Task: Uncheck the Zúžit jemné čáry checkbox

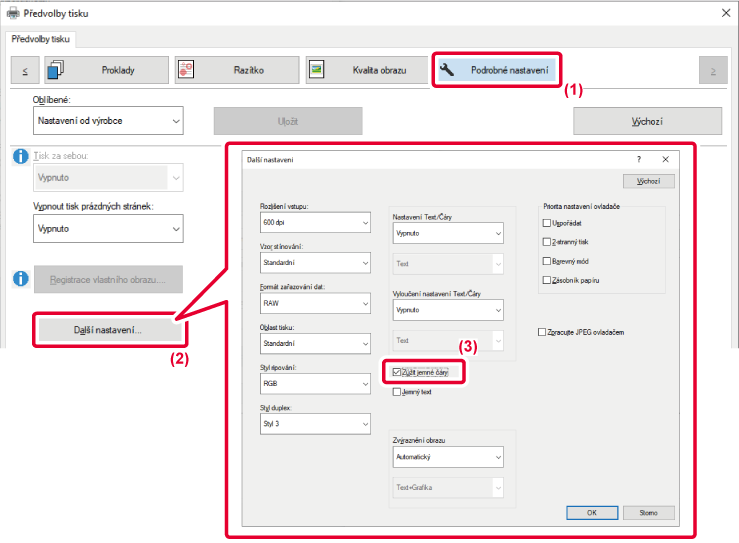Action: point(398,372)
